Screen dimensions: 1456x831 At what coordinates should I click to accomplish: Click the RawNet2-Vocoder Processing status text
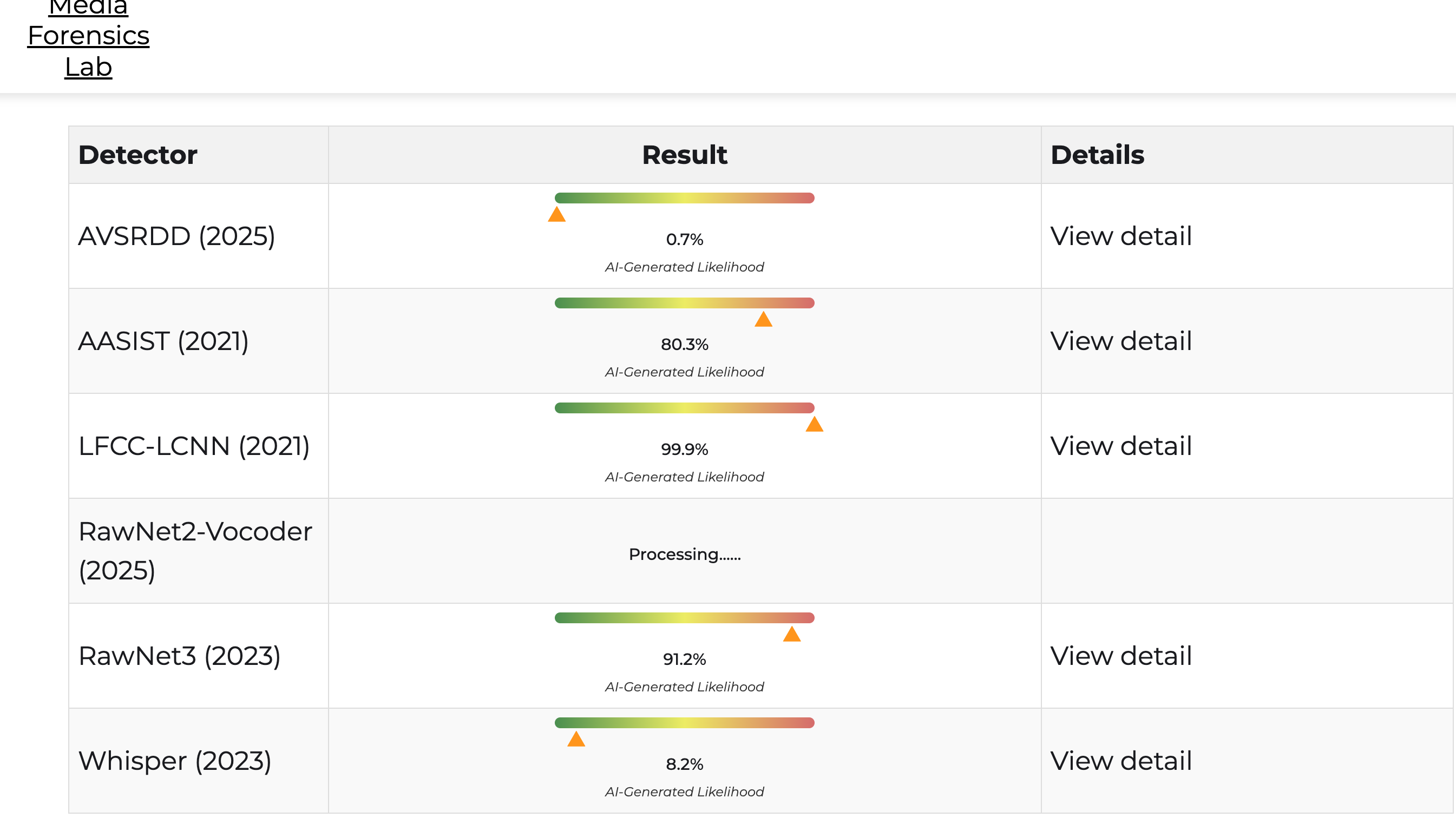[684, 555]
